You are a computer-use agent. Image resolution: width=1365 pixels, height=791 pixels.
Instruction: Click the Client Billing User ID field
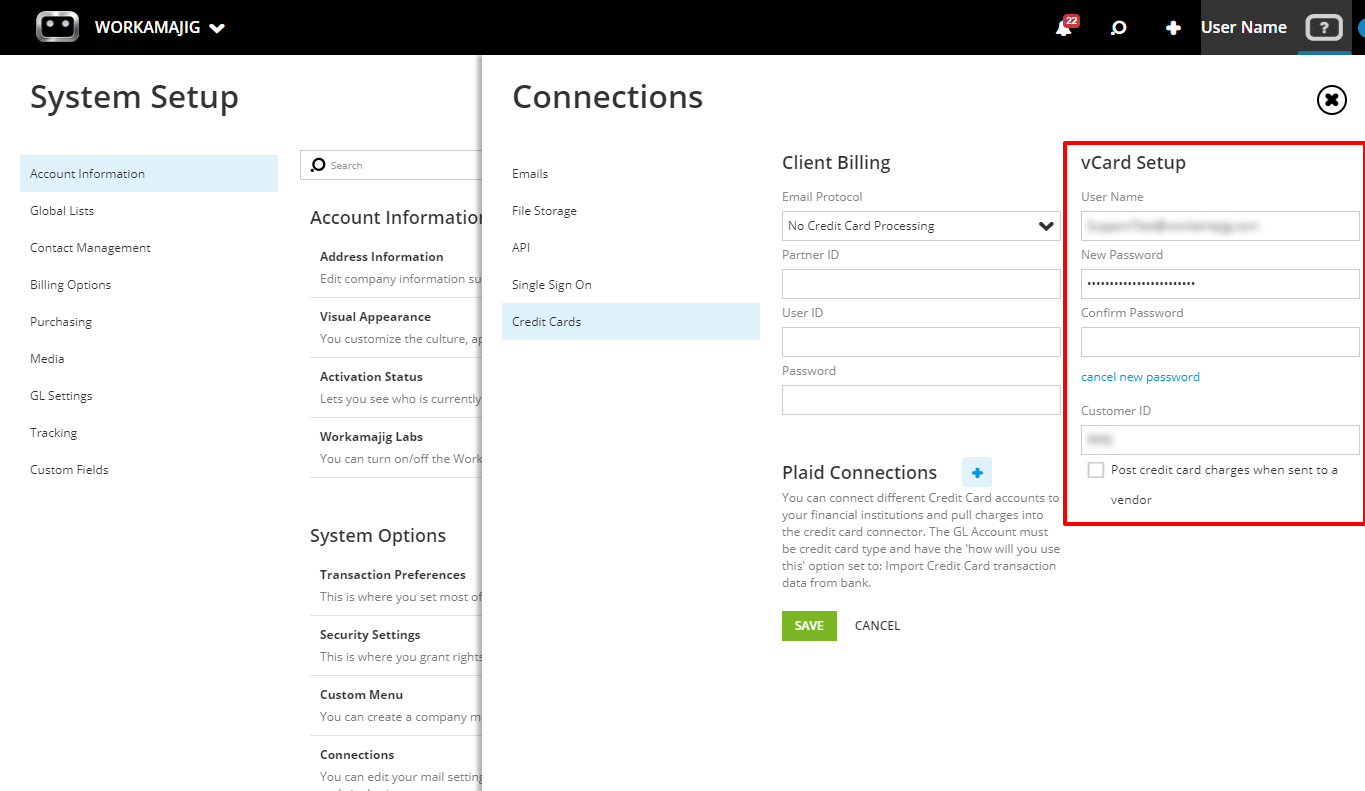(921, 342)
